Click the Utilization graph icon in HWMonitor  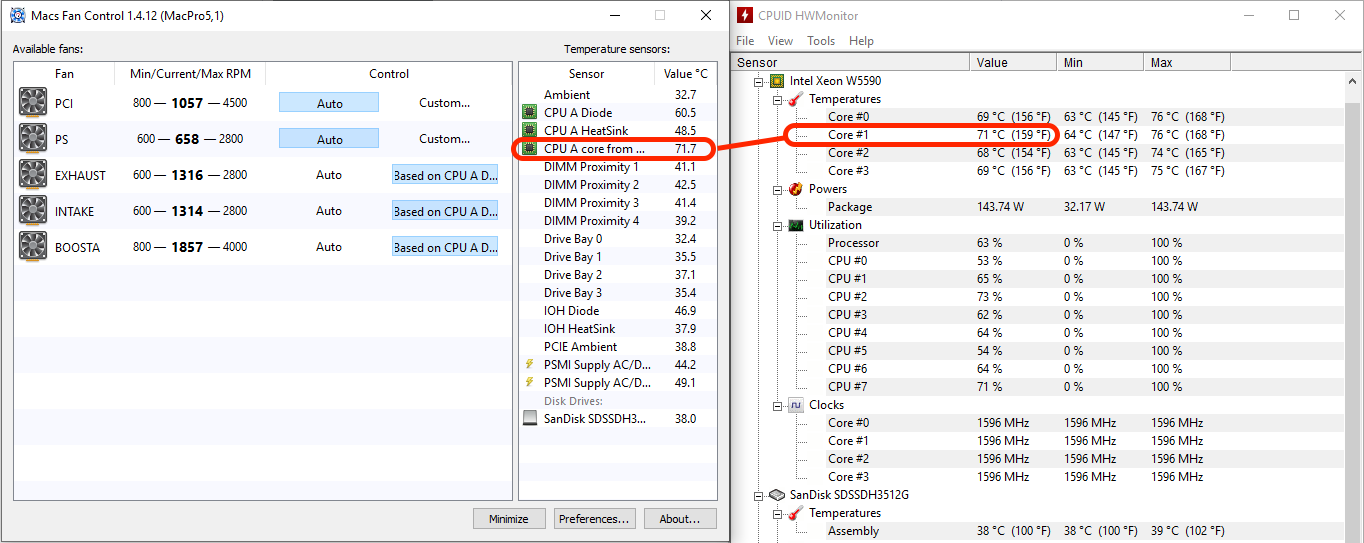[795, 225]
